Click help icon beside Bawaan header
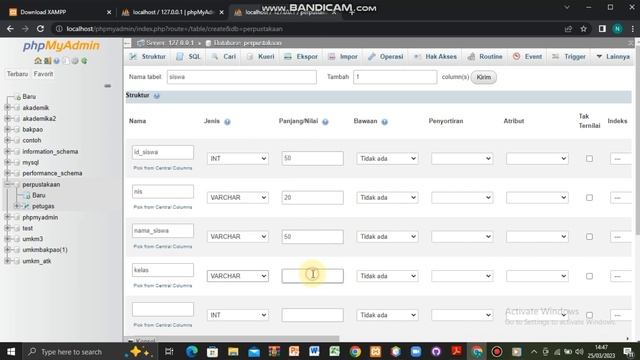This screenshot has width=640, height=360. [384, 122]
